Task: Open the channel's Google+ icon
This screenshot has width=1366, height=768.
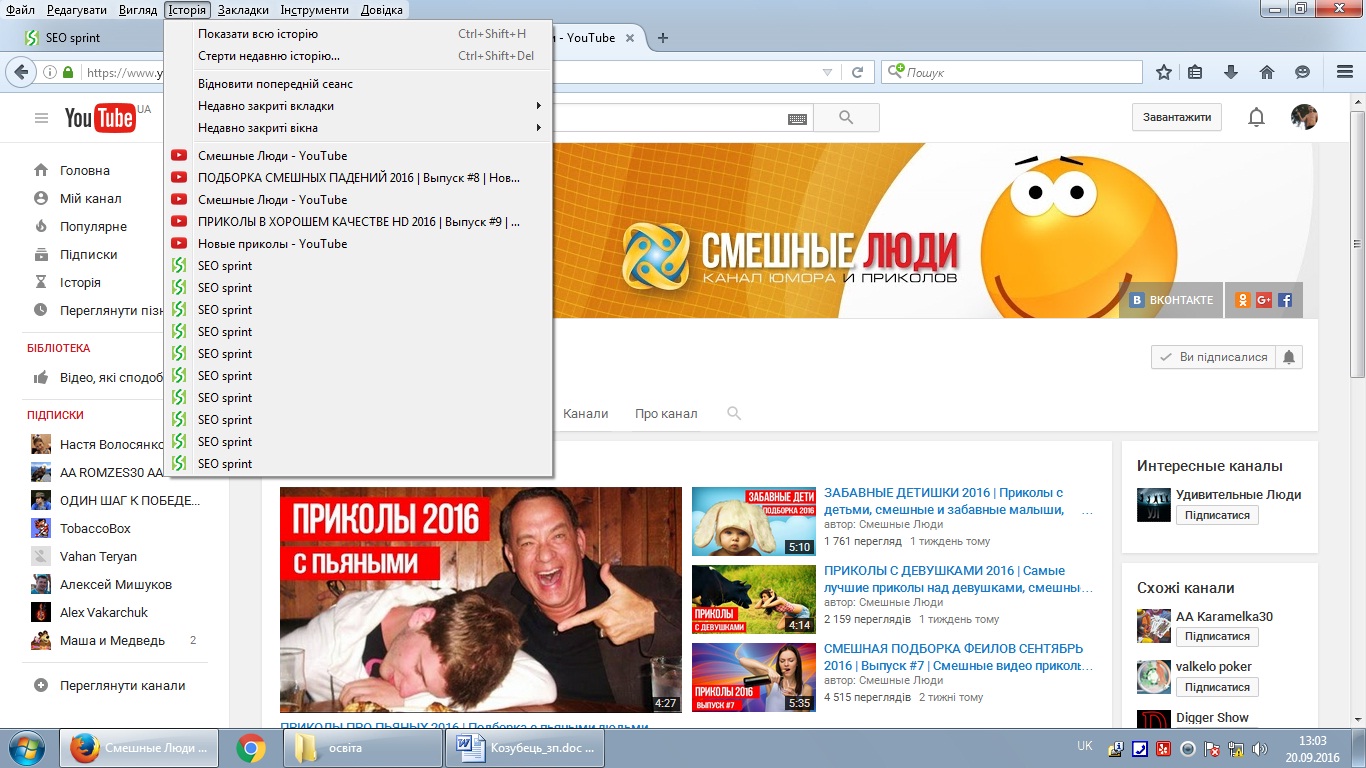Action: 1264,300
